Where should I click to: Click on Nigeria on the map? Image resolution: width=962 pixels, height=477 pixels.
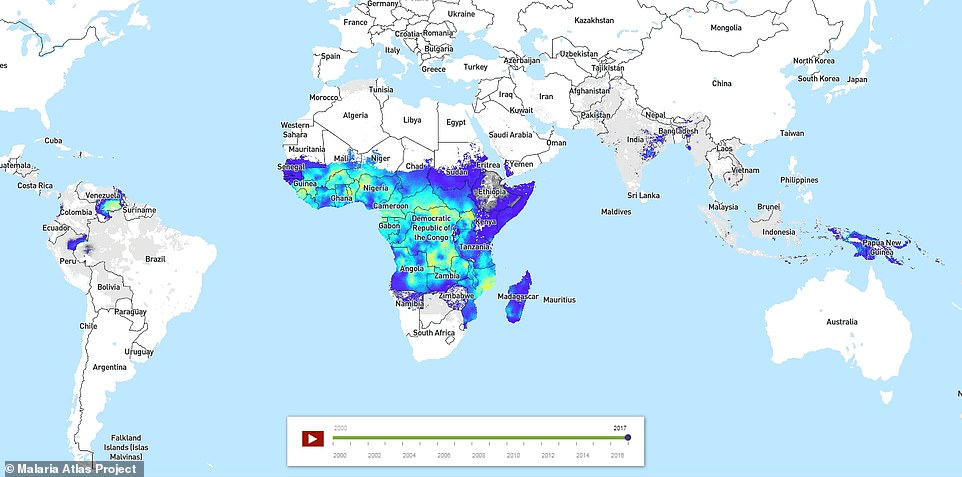click(376, 187)
